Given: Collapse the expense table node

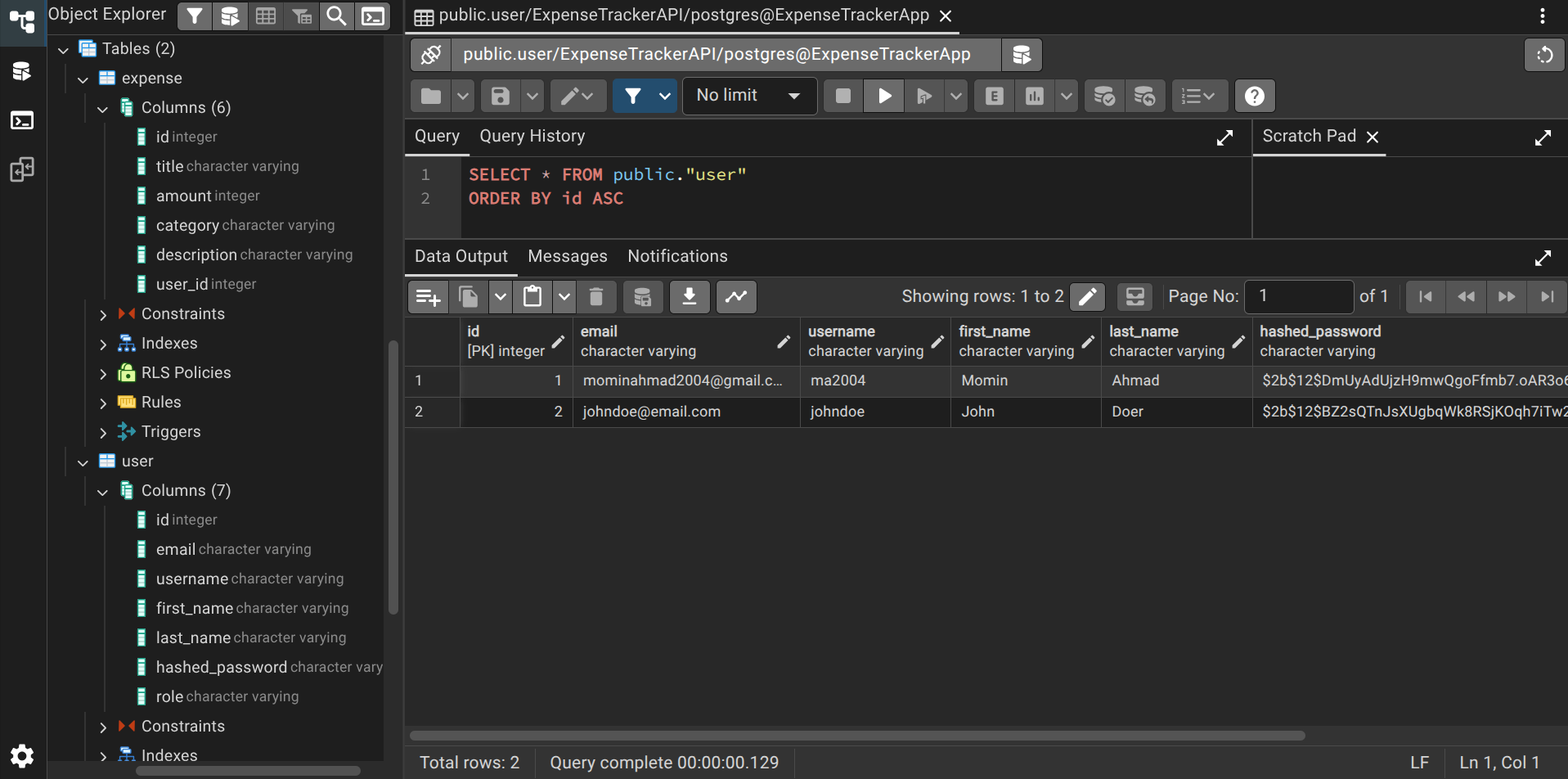Looking at the screenshot, I should (83, 79).
